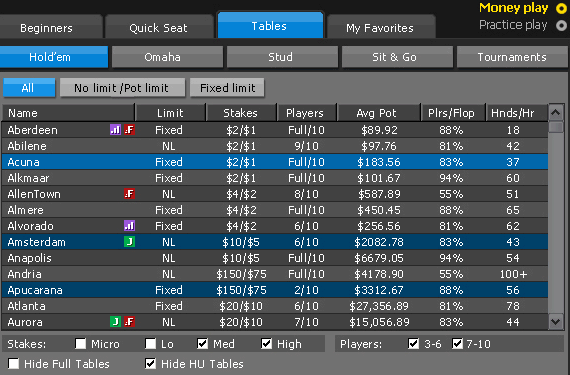Enable the Lo stakes checkbox

pos(150,343)
